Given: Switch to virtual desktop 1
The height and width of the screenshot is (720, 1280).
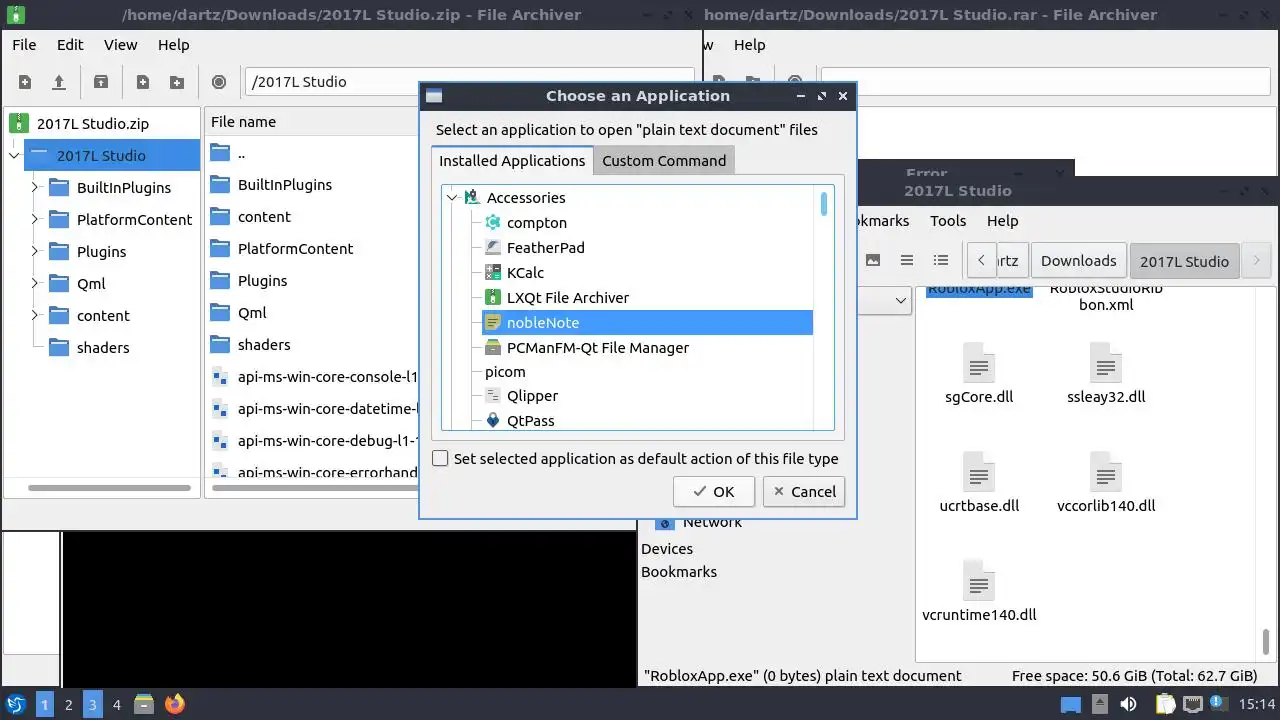Looking at the screenshot, I should pos(44,705).
